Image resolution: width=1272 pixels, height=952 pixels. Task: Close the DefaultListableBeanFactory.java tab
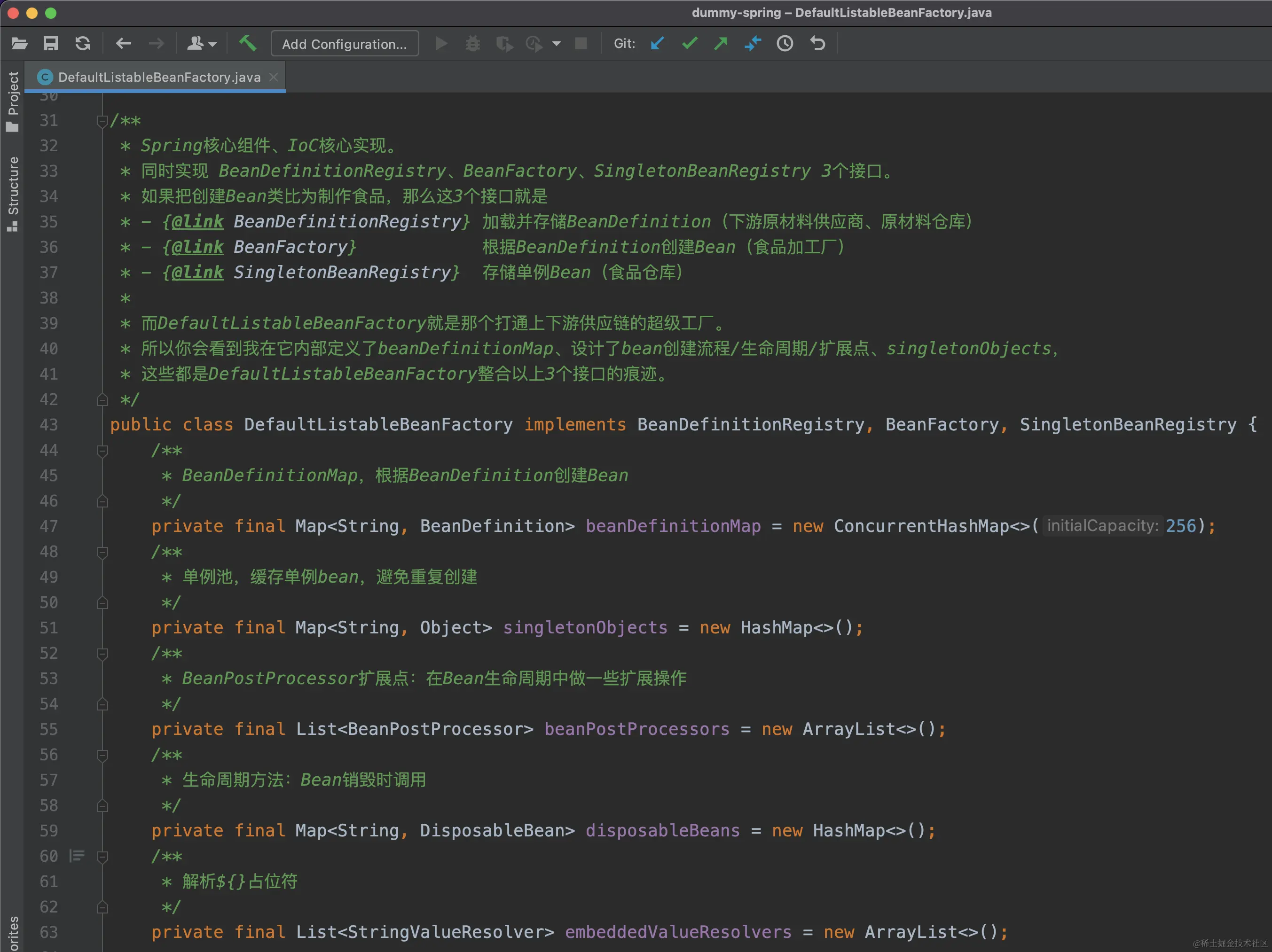(x=274, y=77)
